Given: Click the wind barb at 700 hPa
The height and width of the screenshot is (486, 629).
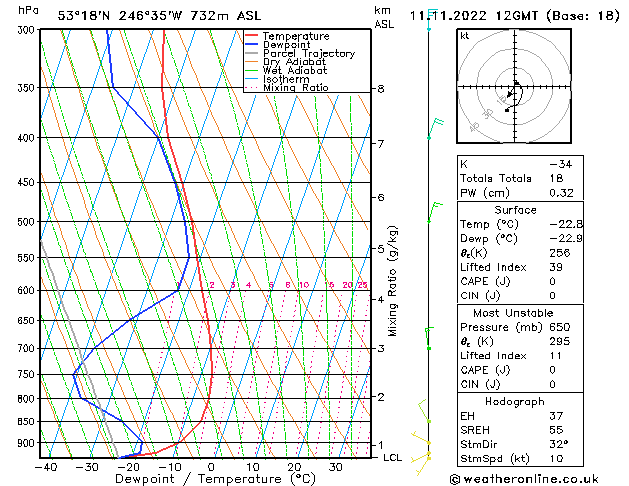Looking at the screenshot, I should click(430, 338).
